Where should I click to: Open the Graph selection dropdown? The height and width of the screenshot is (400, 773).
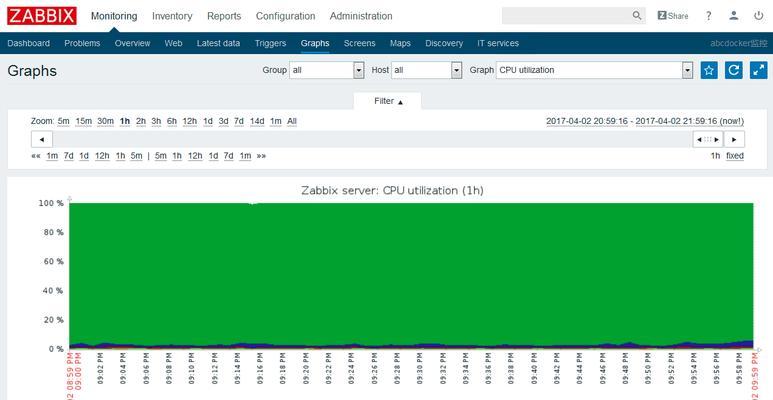point(595,70)
